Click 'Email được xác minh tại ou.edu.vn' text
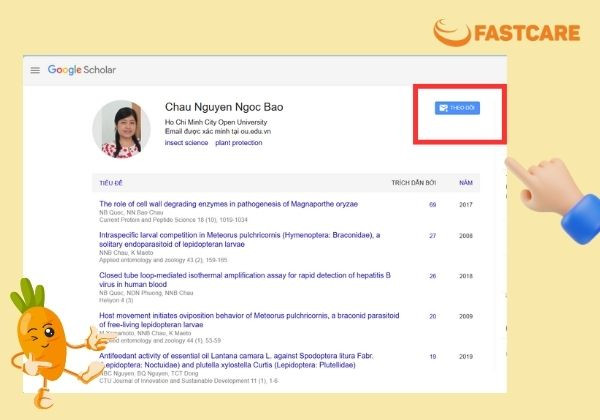Viewport: 600px width, 420px height. click(x=218, y=131)
